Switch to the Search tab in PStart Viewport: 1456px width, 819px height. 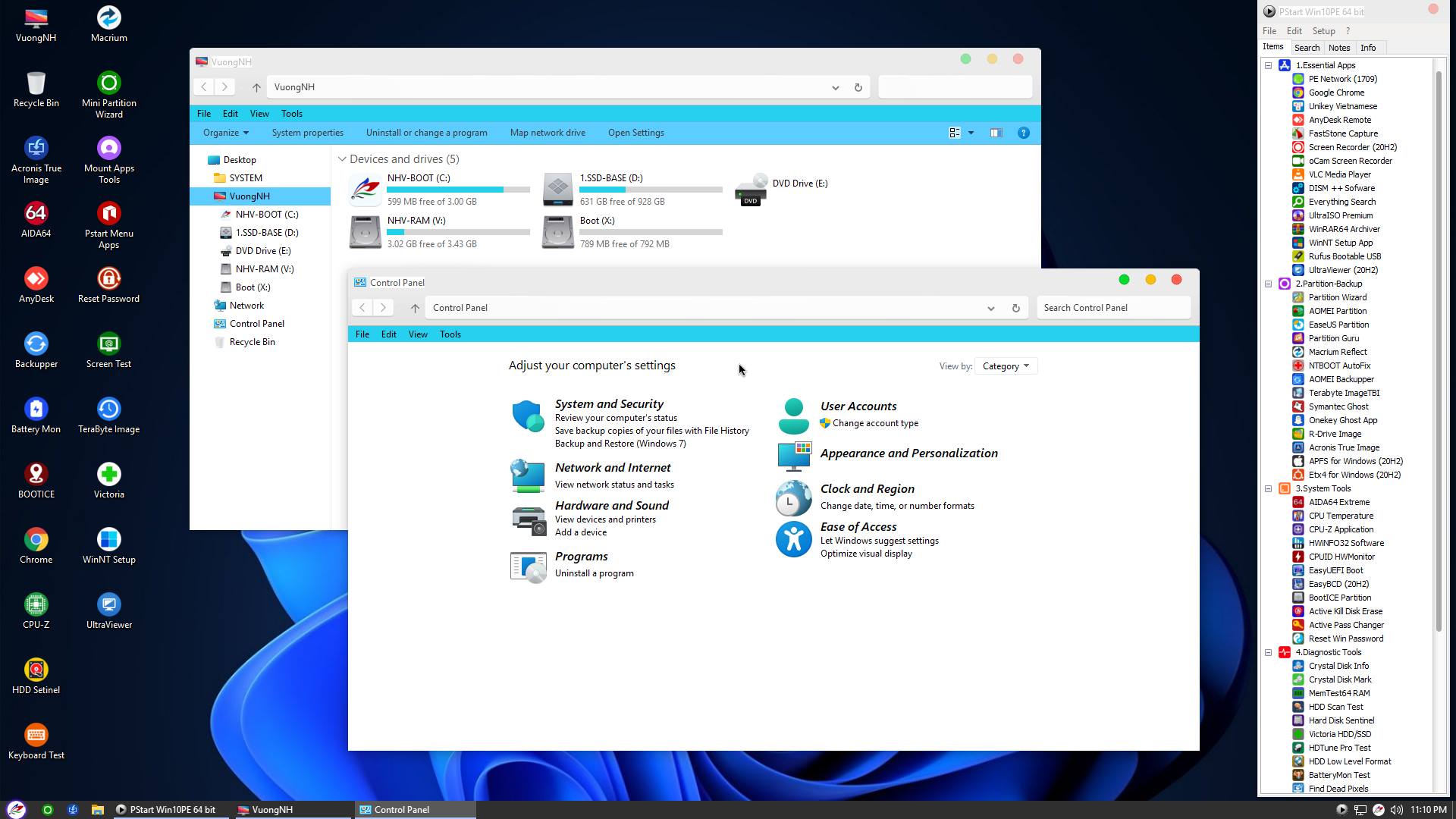(x=1307, y=48)
